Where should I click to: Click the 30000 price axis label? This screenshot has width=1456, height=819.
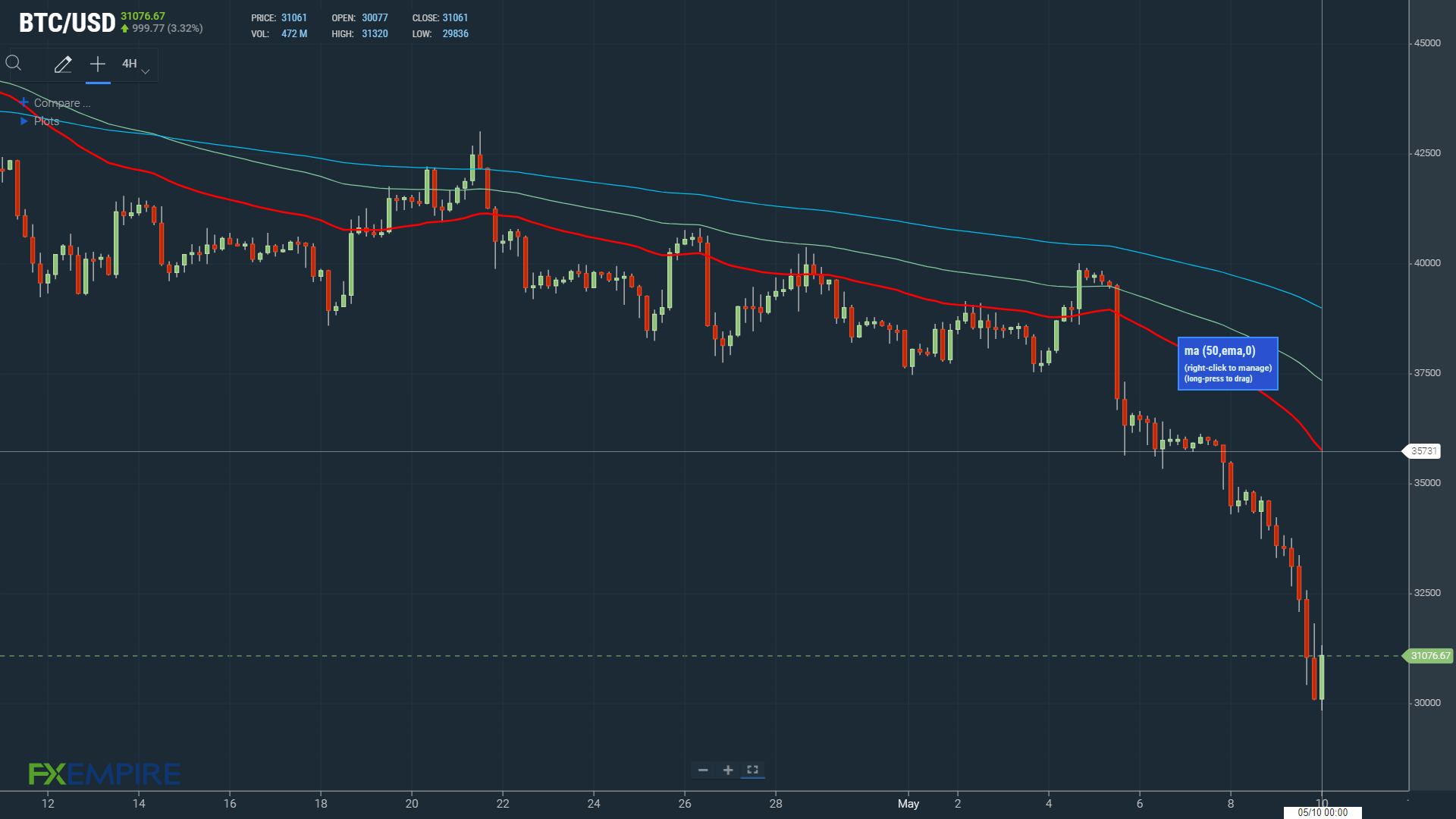click(1426, 703)
